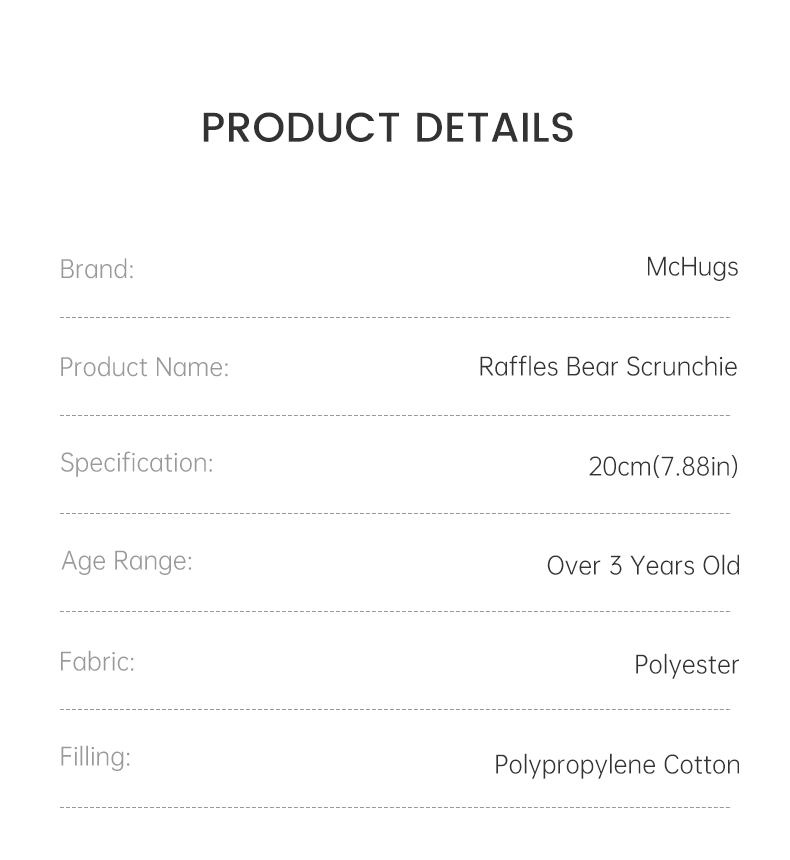Click the dashed divider below Age Range row
The width and height of the screenshot is (790, 860).
[395, 611]
